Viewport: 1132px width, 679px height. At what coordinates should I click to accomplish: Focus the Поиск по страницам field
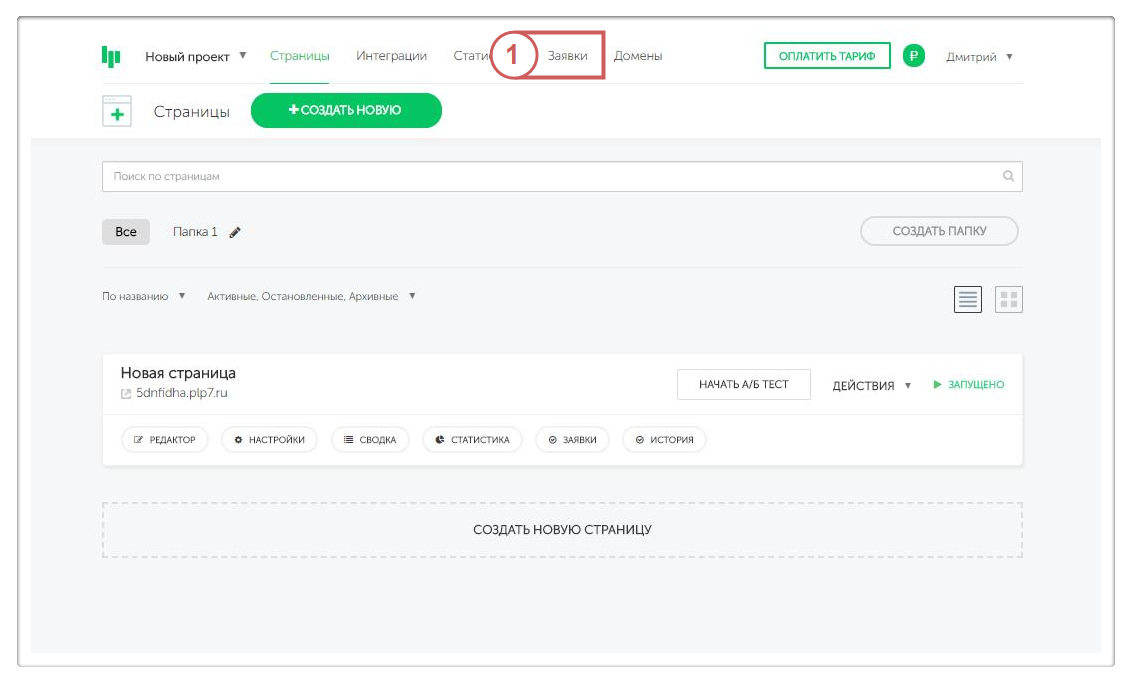(550, 176)
